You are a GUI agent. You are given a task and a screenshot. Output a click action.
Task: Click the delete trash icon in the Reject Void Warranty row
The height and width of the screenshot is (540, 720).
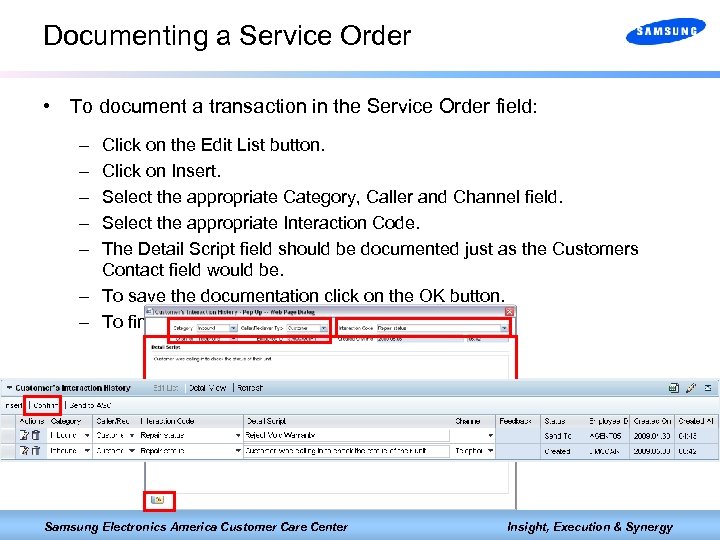[35, 435]
